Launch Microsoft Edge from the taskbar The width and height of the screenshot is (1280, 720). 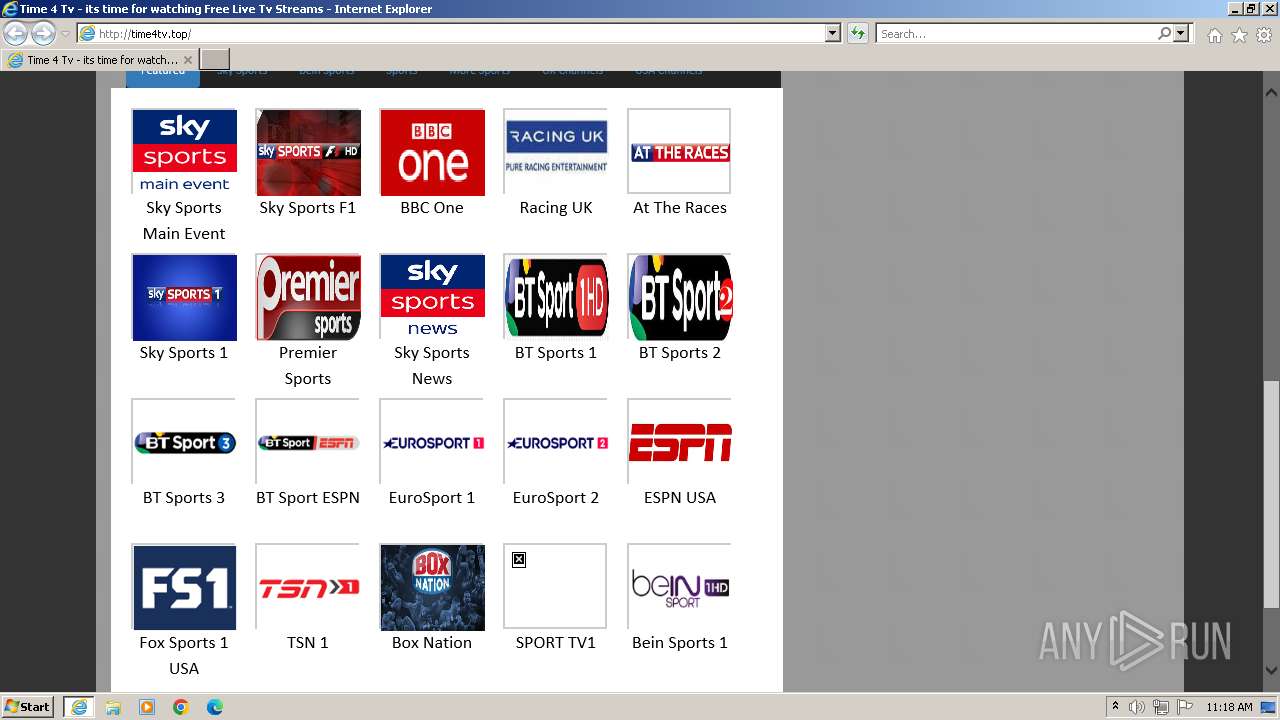(215, 707)
